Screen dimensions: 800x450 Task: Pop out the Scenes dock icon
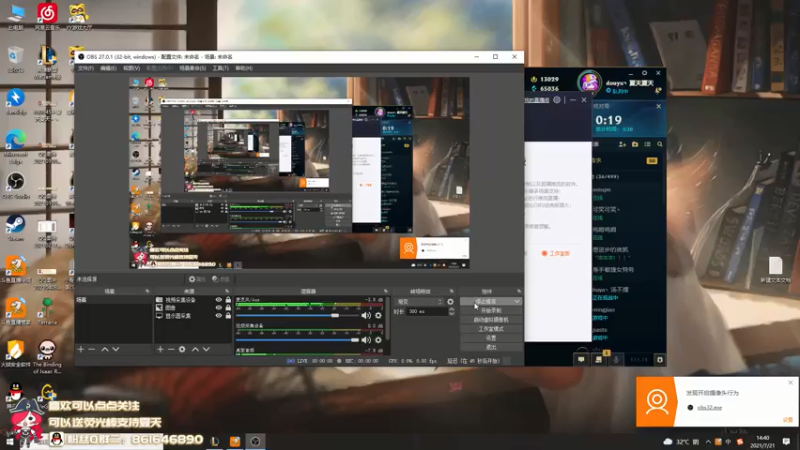147,291
